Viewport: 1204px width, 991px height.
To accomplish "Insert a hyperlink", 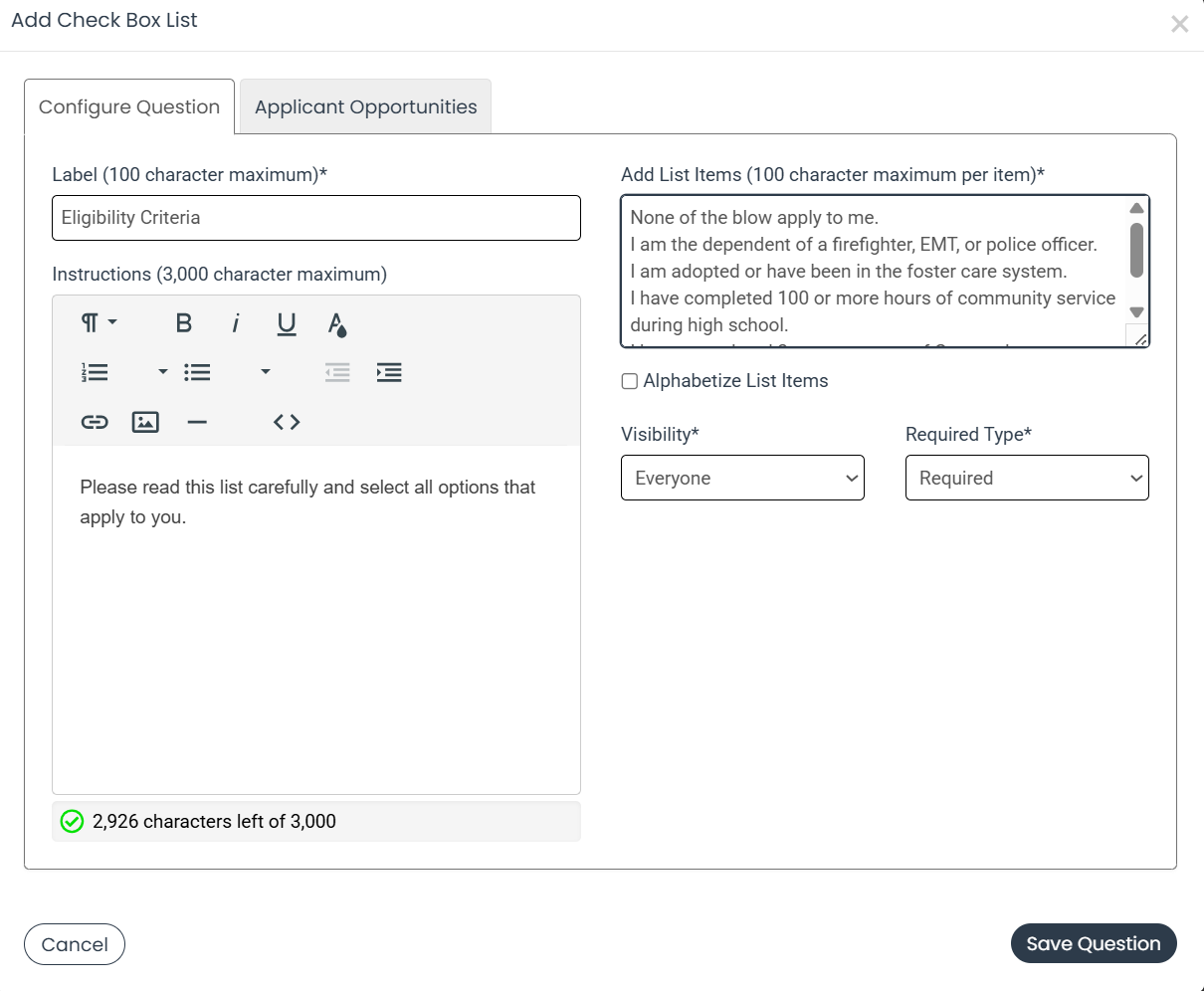I will (x=95, y=422).
